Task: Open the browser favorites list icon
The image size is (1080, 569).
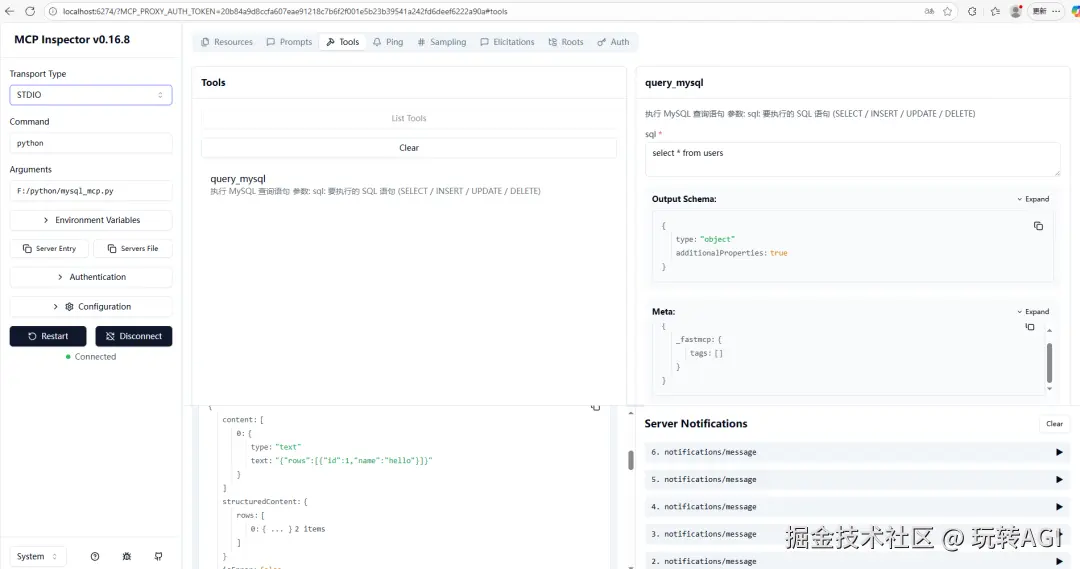Action: point(995,11)
